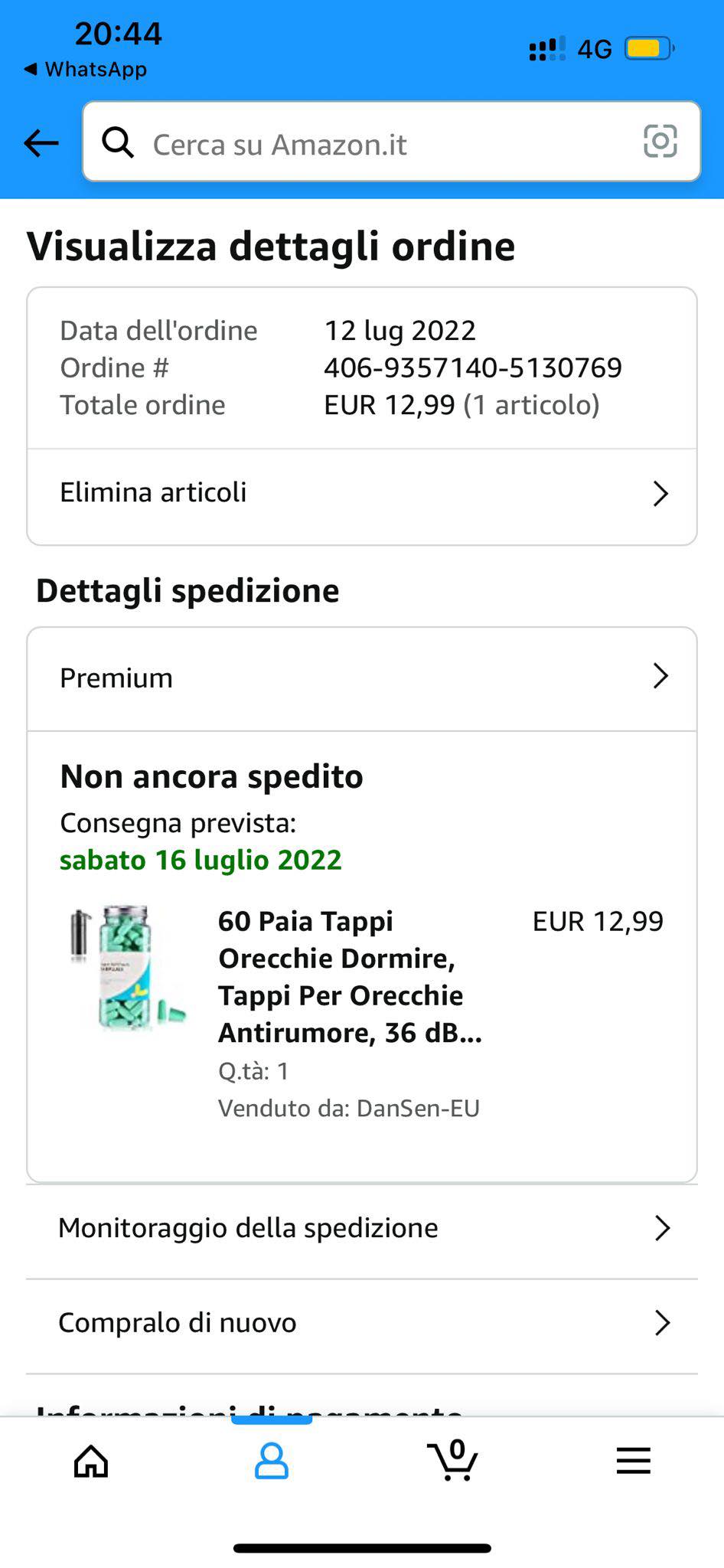Tap the battery indicator in status bar

[x=649, y=48]
